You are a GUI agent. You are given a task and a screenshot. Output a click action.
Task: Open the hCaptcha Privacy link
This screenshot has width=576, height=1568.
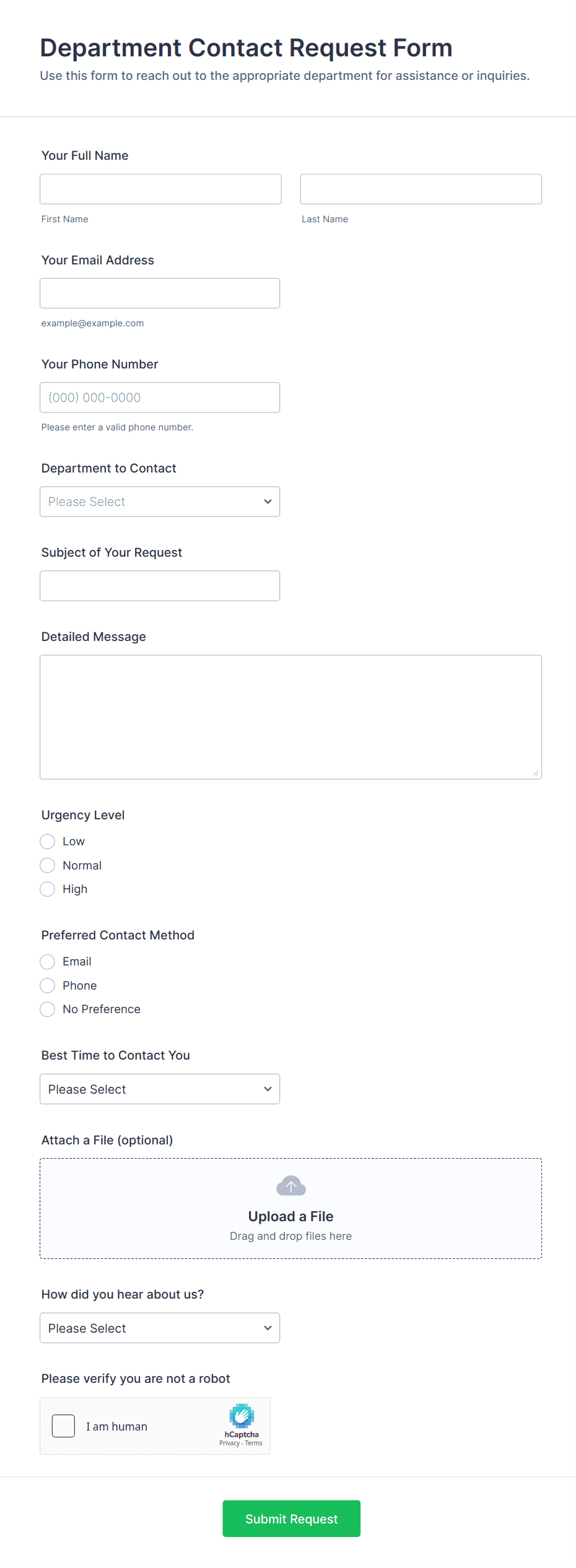coord(229,1443)
